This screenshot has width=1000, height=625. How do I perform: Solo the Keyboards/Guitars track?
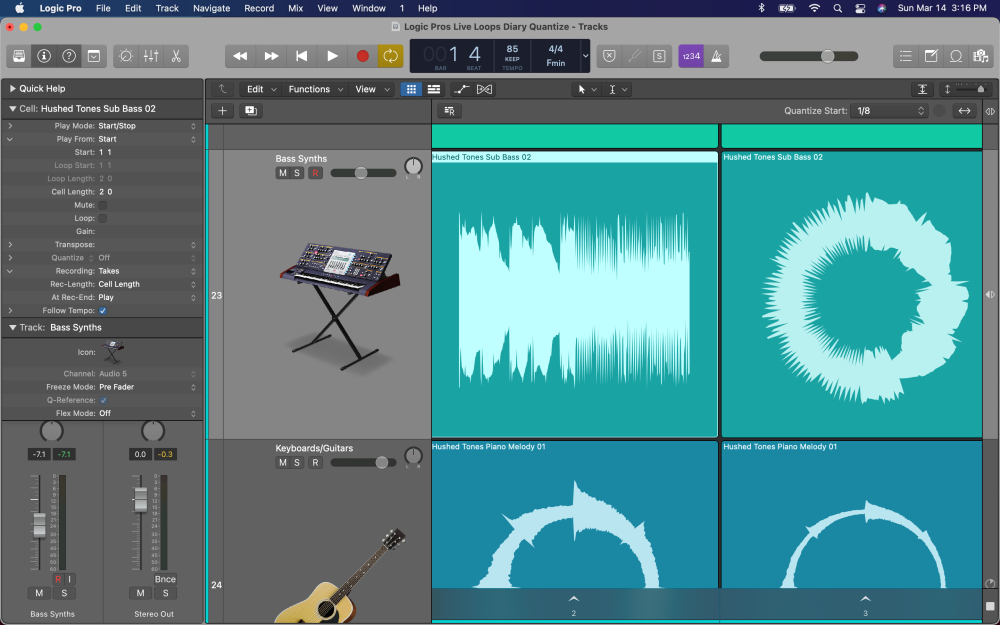(298, 462)
